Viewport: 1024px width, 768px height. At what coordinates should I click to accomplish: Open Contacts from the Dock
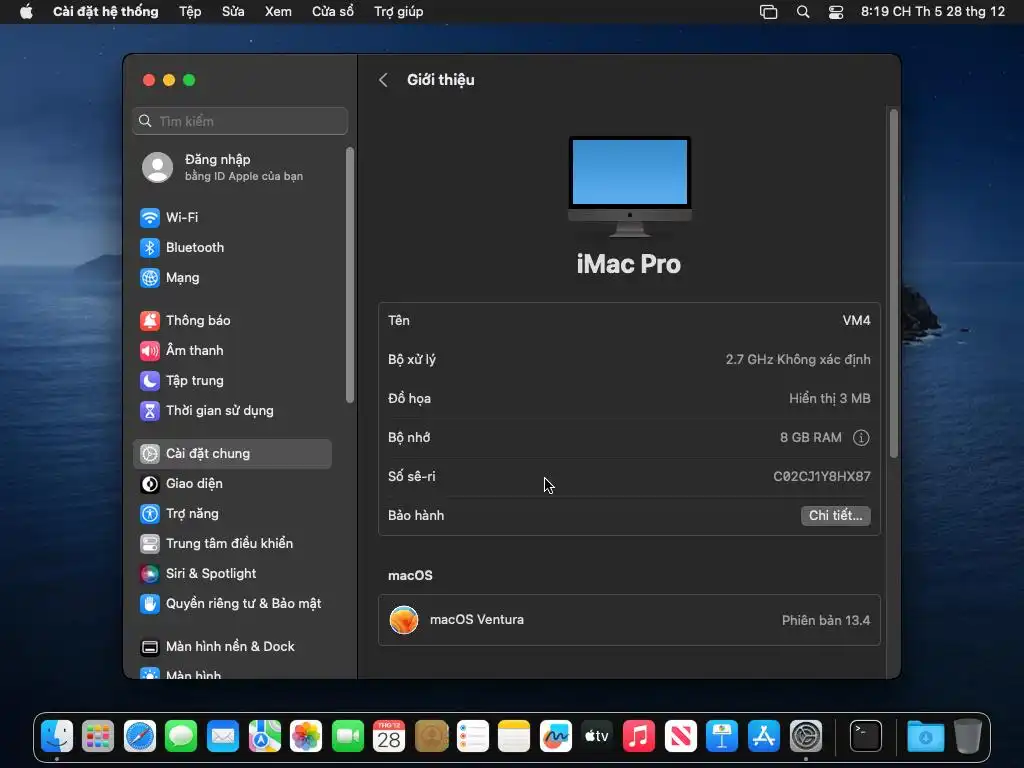pos(431,737)
